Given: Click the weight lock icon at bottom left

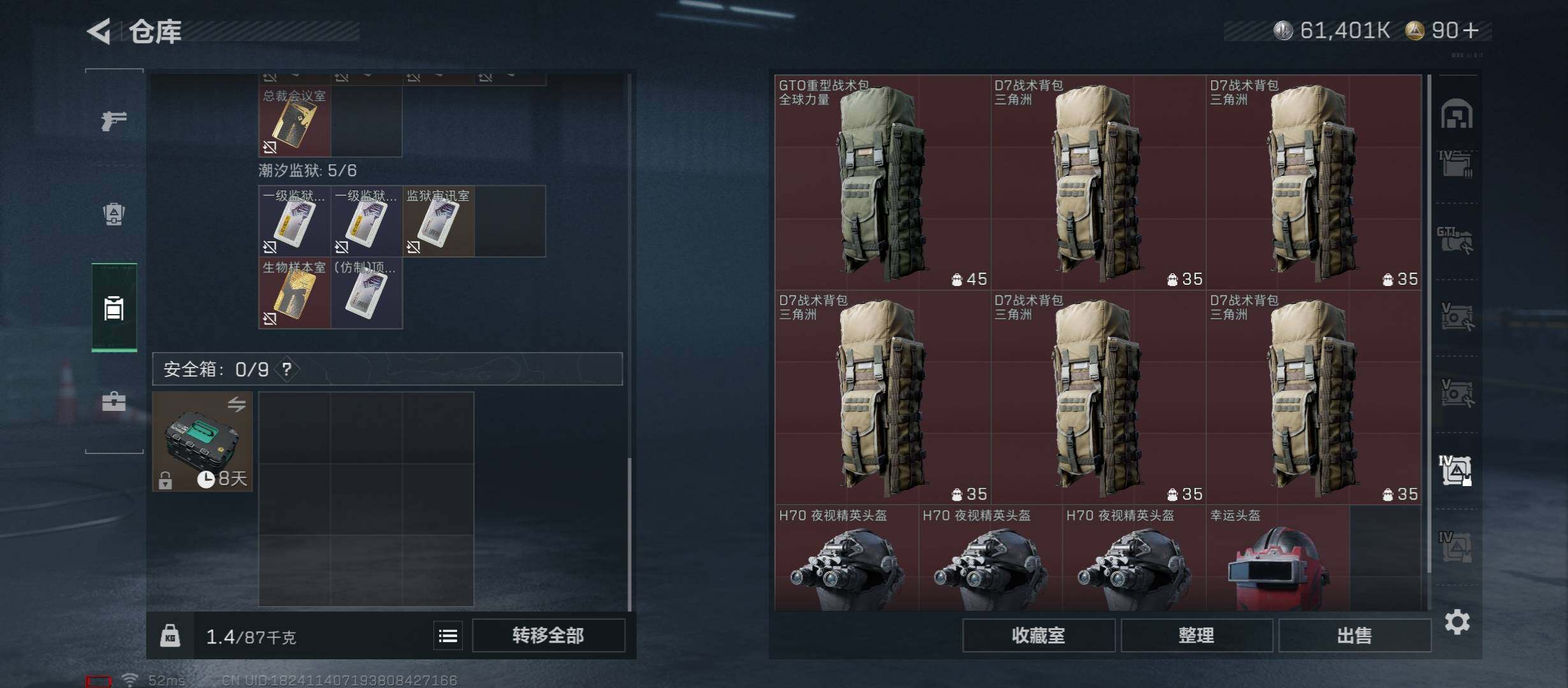Looking at the screenshot, I should pos(170,636).
